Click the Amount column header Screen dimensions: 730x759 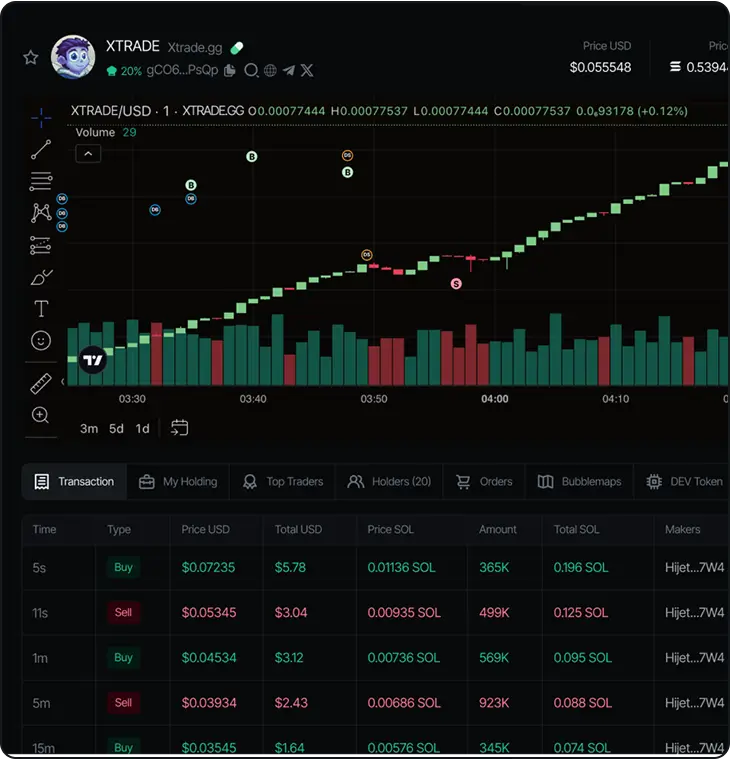[x=498, y=530]
